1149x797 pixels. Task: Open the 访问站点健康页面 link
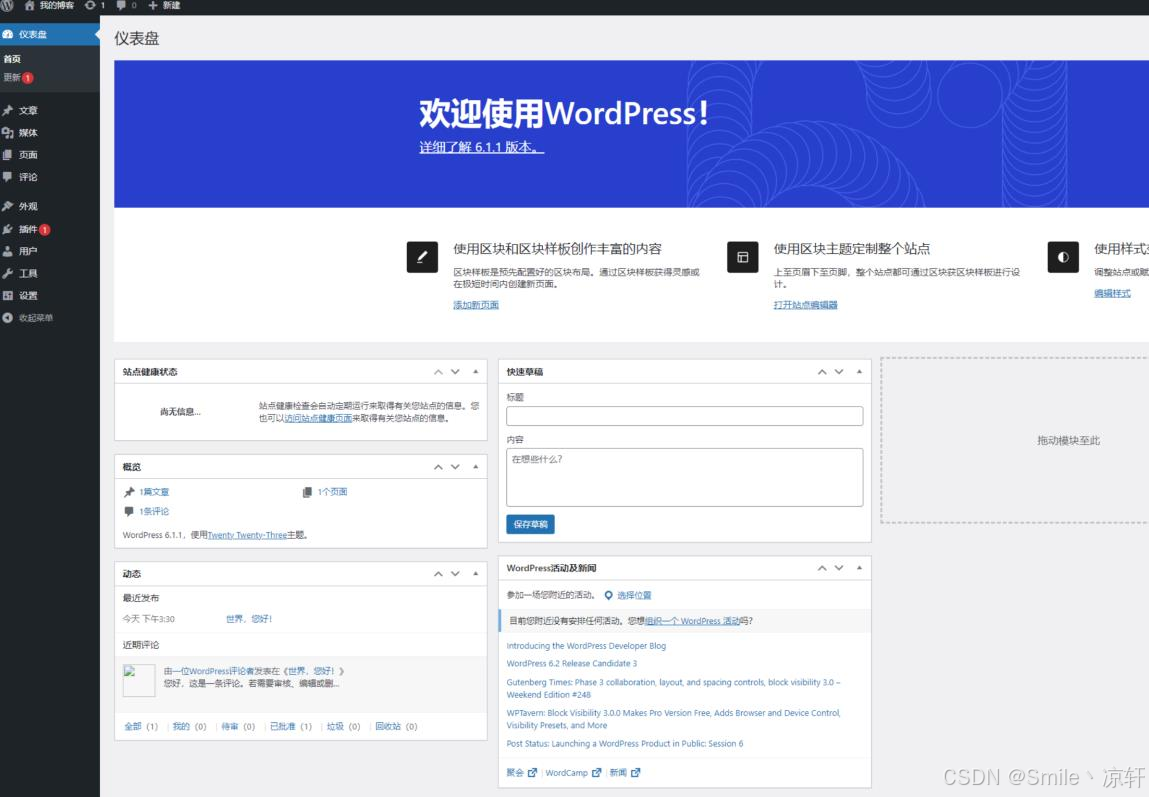[x=318, y=419]
